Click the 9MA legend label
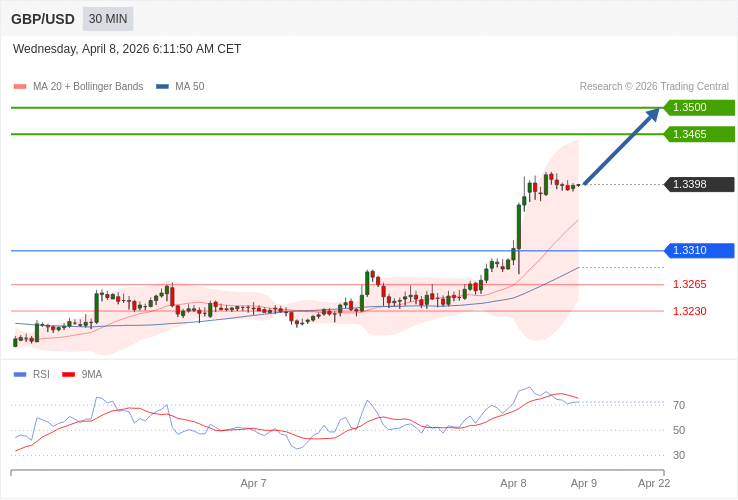Screen dimensions: 738x500 [92, 375]
